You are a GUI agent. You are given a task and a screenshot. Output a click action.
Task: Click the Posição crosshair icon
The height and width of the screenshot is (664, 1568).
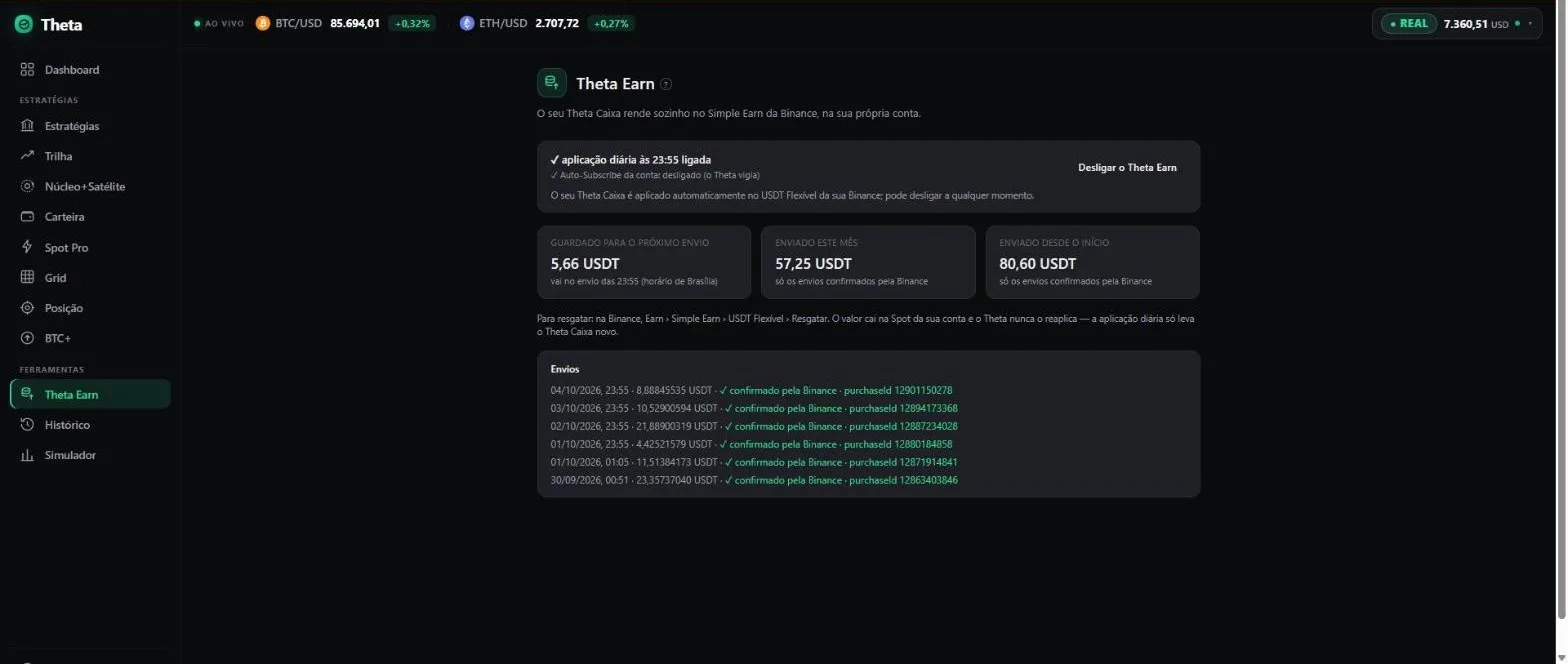click(27, 308)
